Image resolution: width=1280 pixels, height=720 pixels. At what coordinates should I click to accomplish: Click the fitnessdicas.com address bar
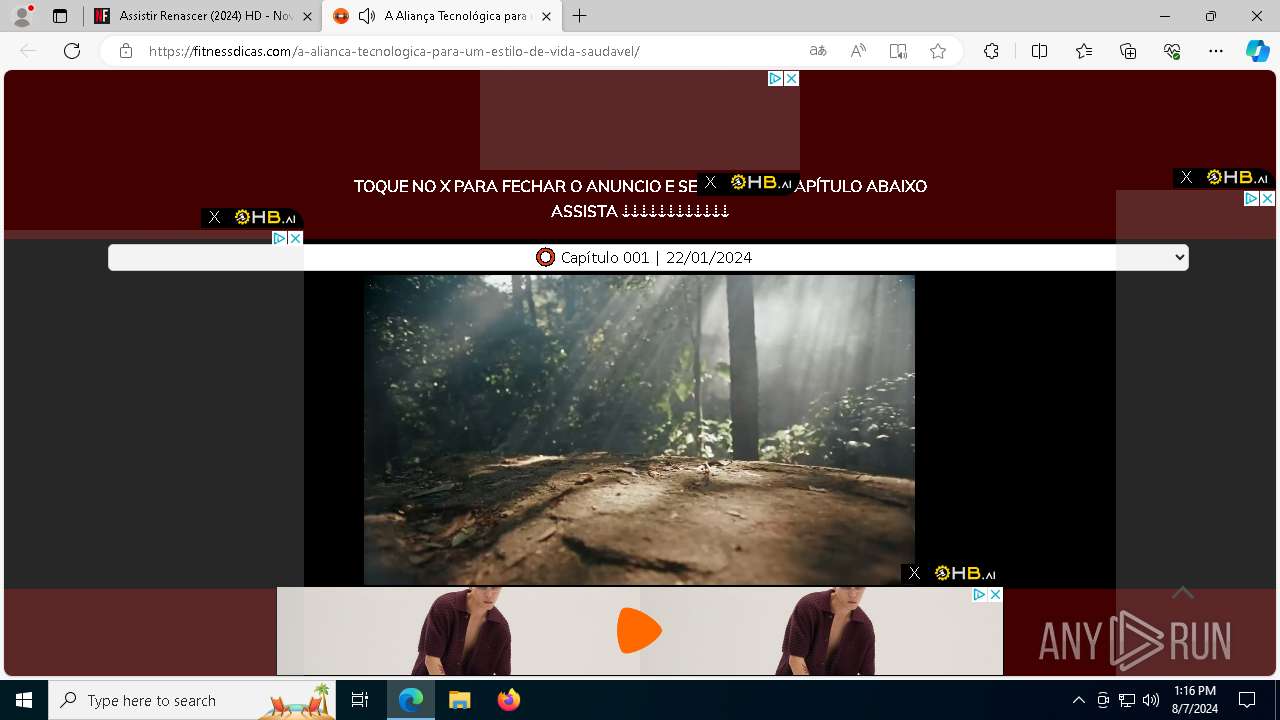click(394, 51)
